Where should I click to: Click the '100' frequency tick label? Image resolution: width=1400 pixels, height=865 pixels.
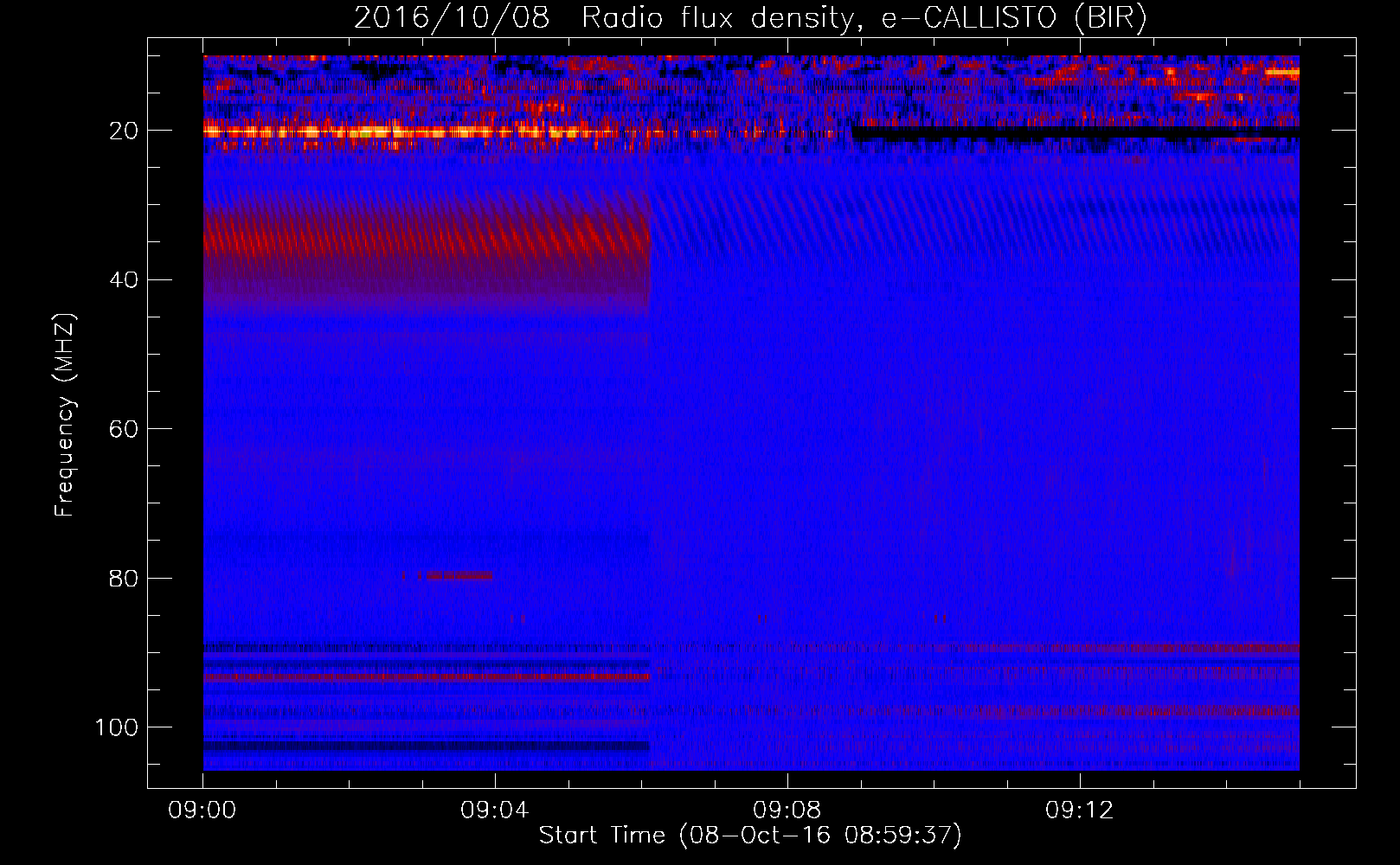point(117,727)
